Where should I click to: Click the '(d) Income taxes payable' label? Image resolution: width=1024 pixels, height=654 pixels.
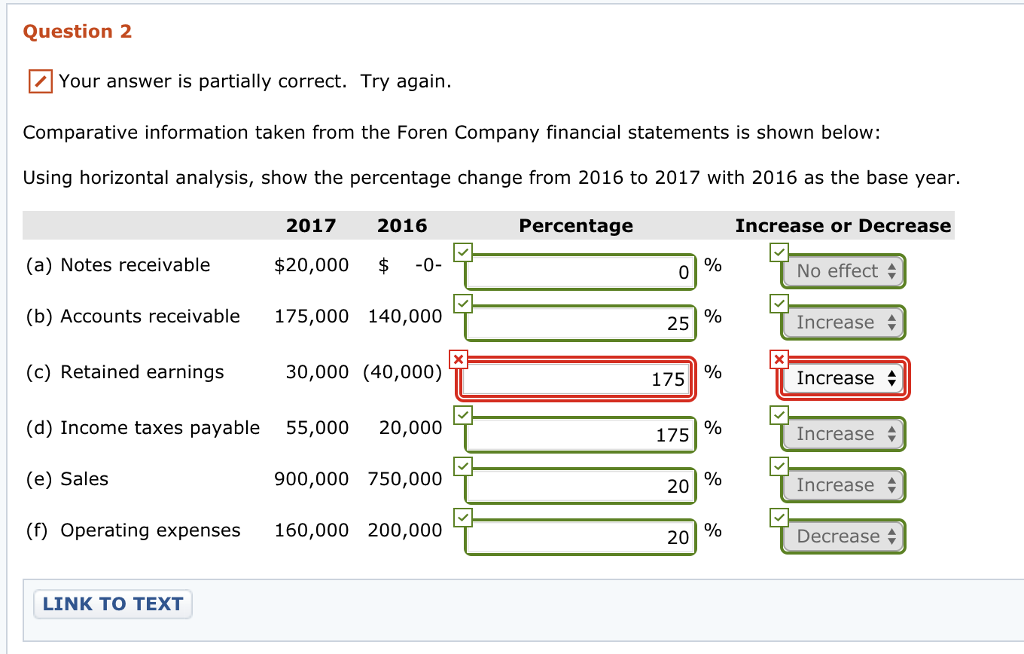tap(142, 428)
